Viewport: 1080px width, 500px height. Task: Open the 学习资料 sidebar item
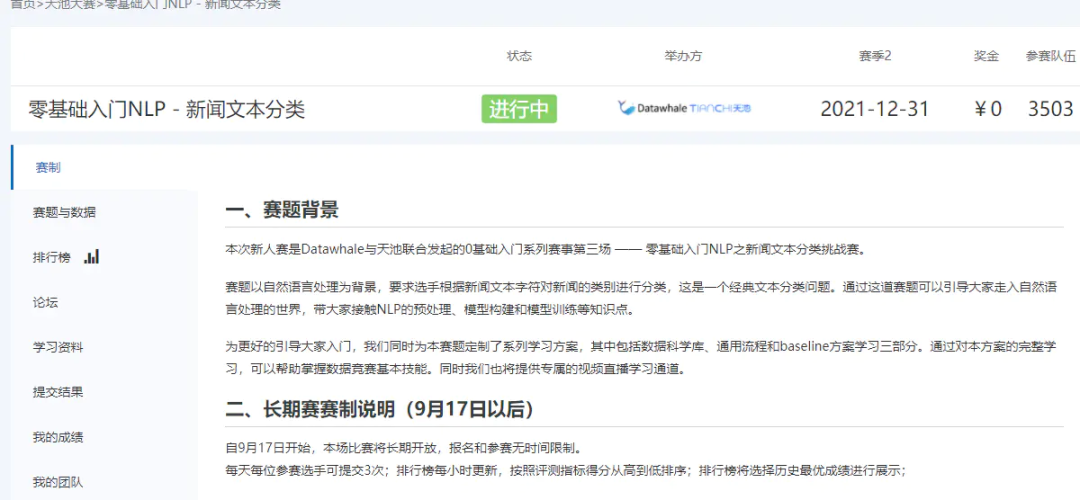coord(58,348)
